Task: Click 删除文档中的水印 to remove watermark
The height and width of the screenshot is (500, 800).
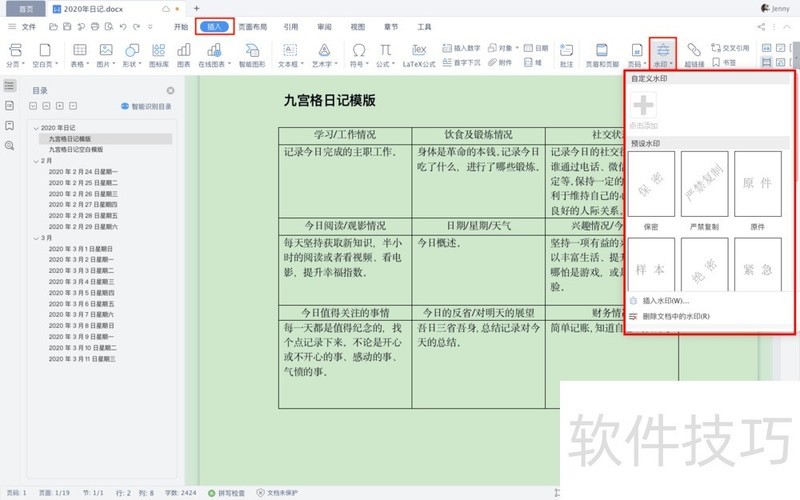Action: [675, 316]
